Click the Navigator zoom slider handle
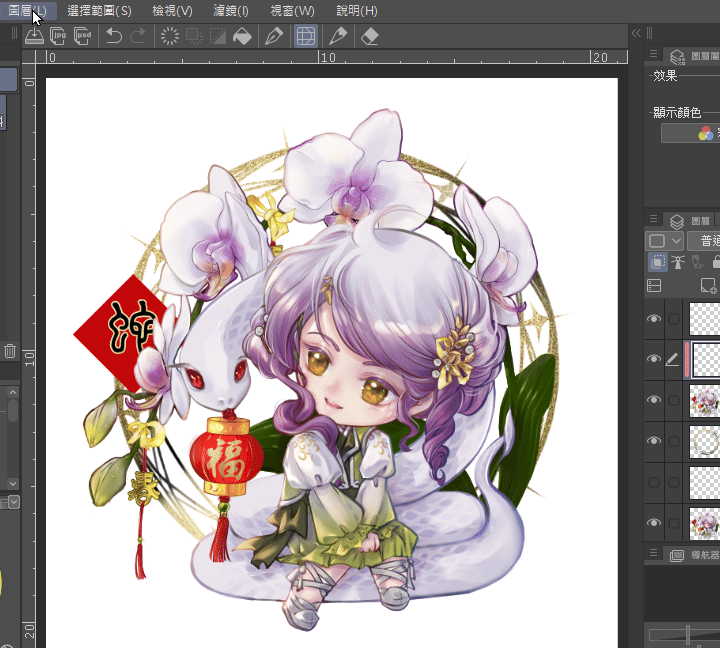720x648 pixels. (688, 635)
